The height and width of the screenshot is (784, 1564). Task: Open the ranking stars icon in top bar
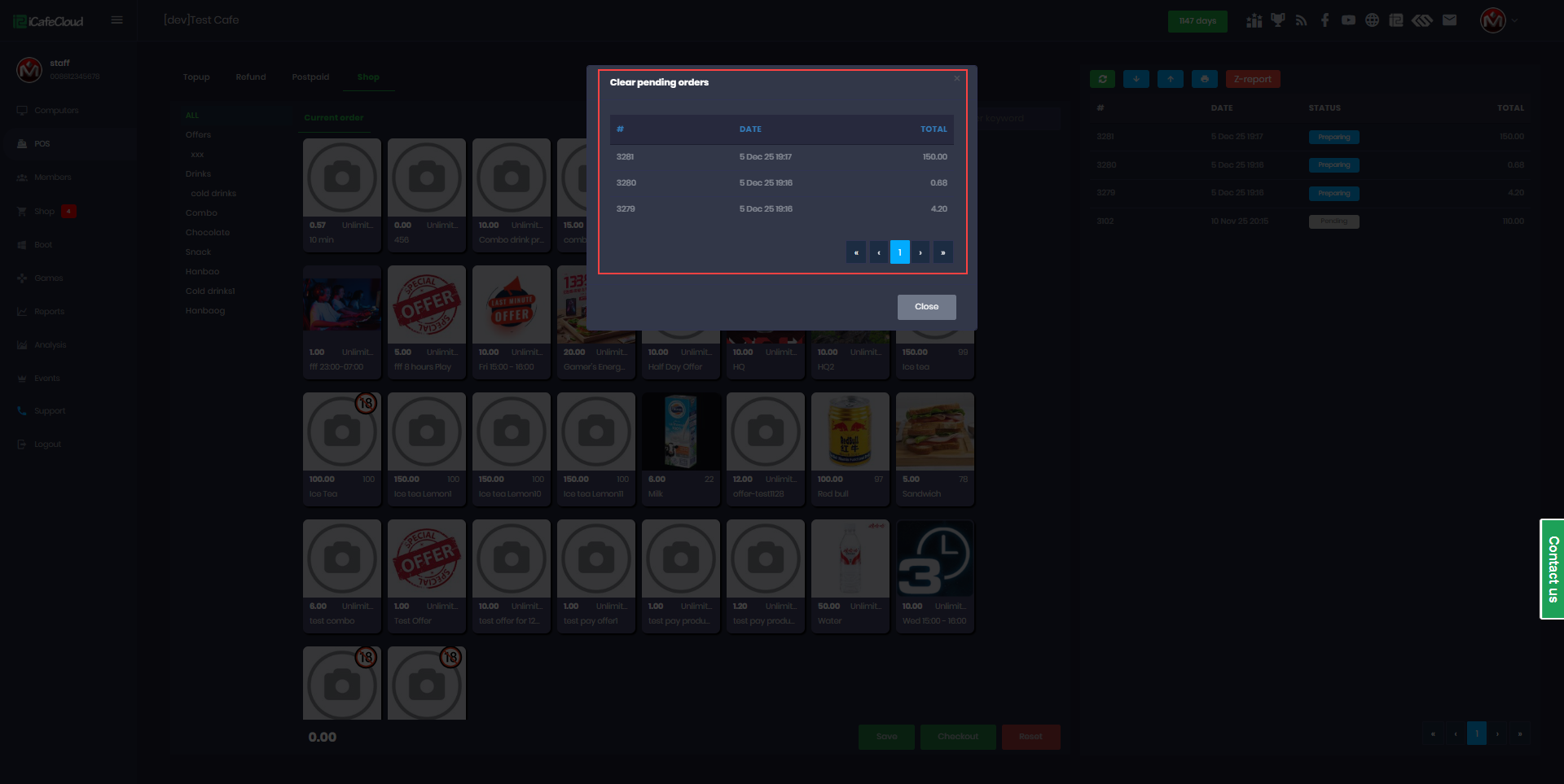1254,20
